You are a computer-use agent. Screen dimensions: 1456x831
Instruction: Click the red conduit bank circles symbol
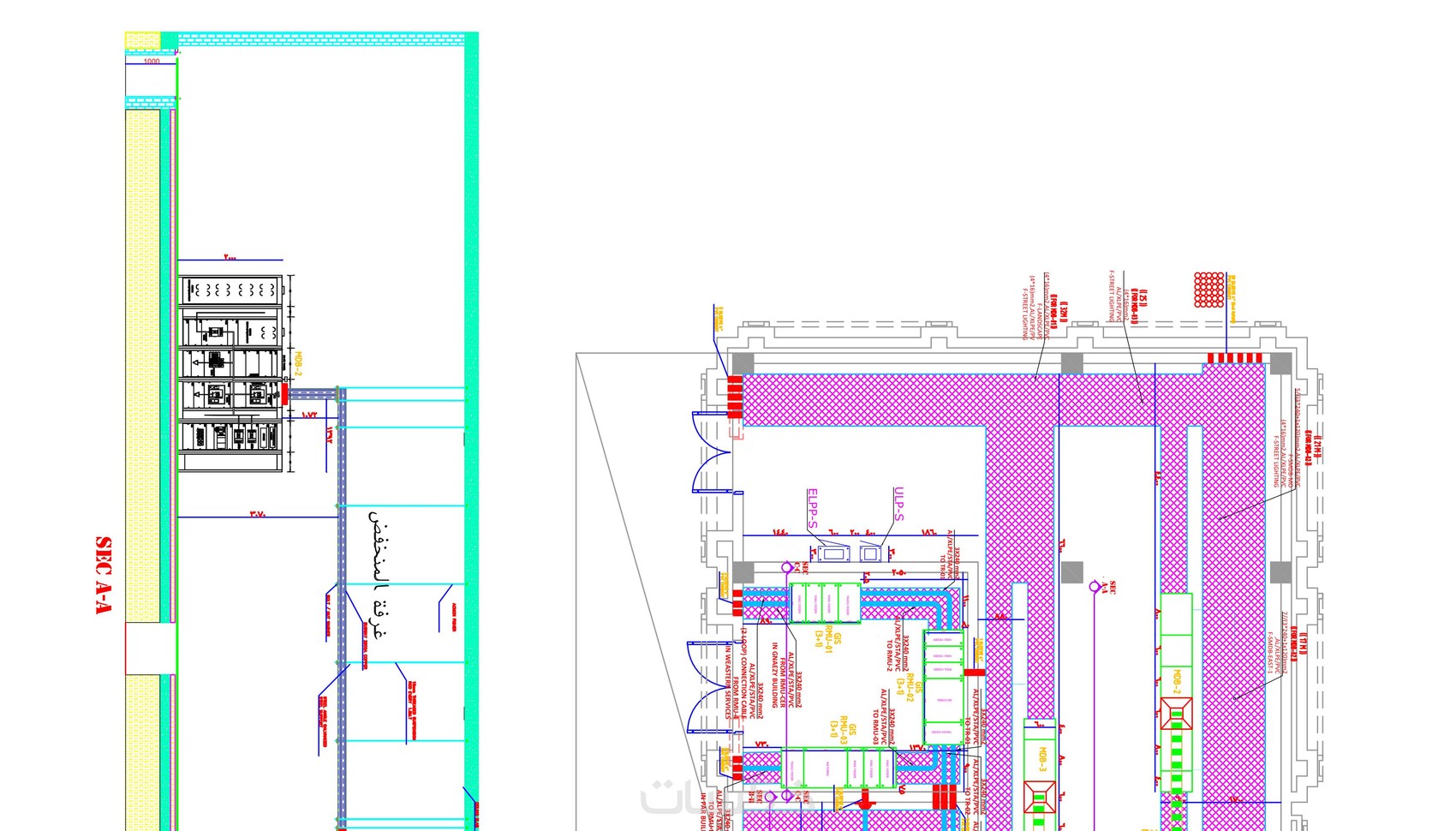tap(1208, 290)
